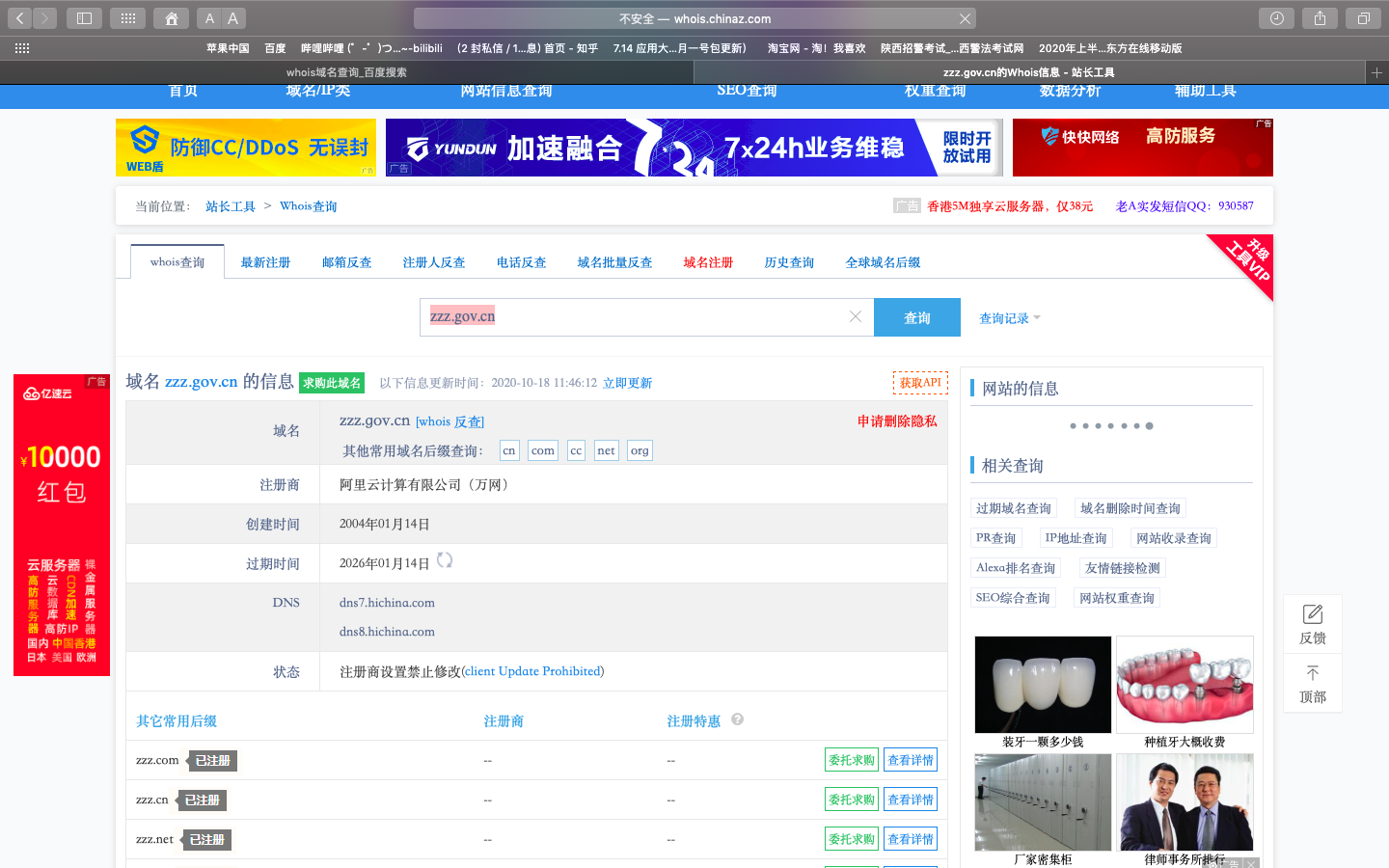Go to the home page icon
The width and height of the screenshot is (1389, 868).
coord(171,18)
